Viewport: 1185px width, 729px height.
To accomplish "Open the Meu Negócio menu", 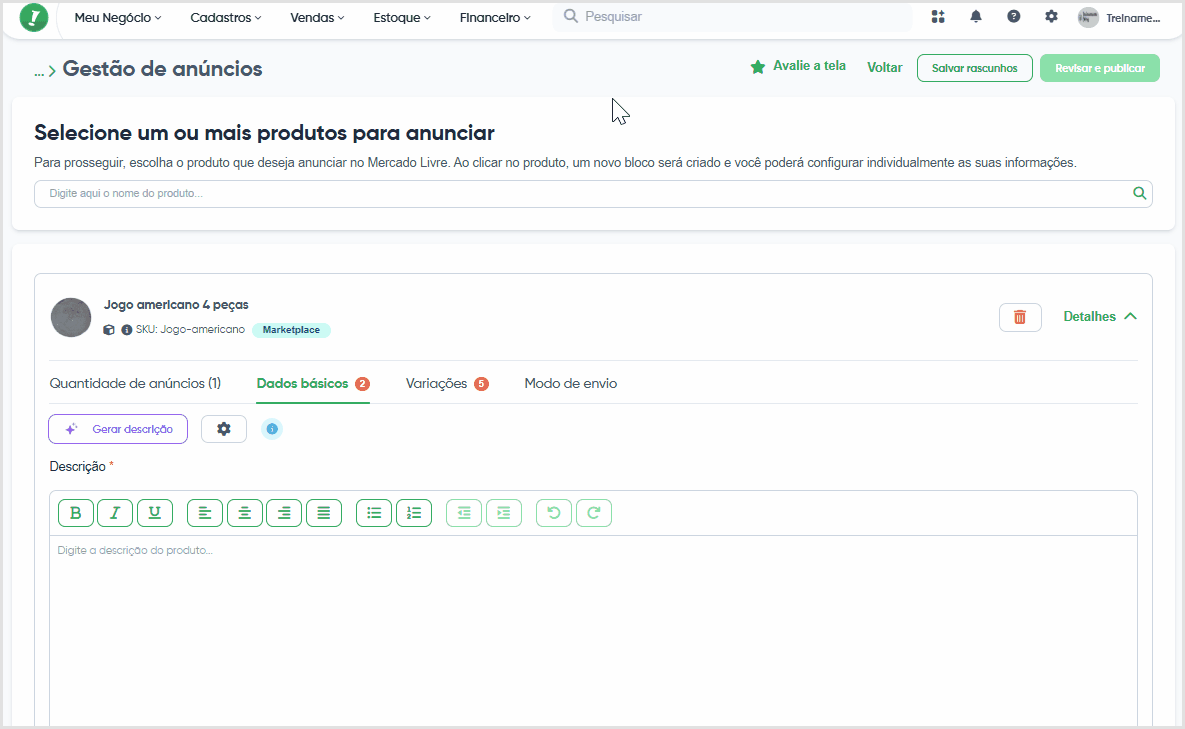I will click(118, 17).
